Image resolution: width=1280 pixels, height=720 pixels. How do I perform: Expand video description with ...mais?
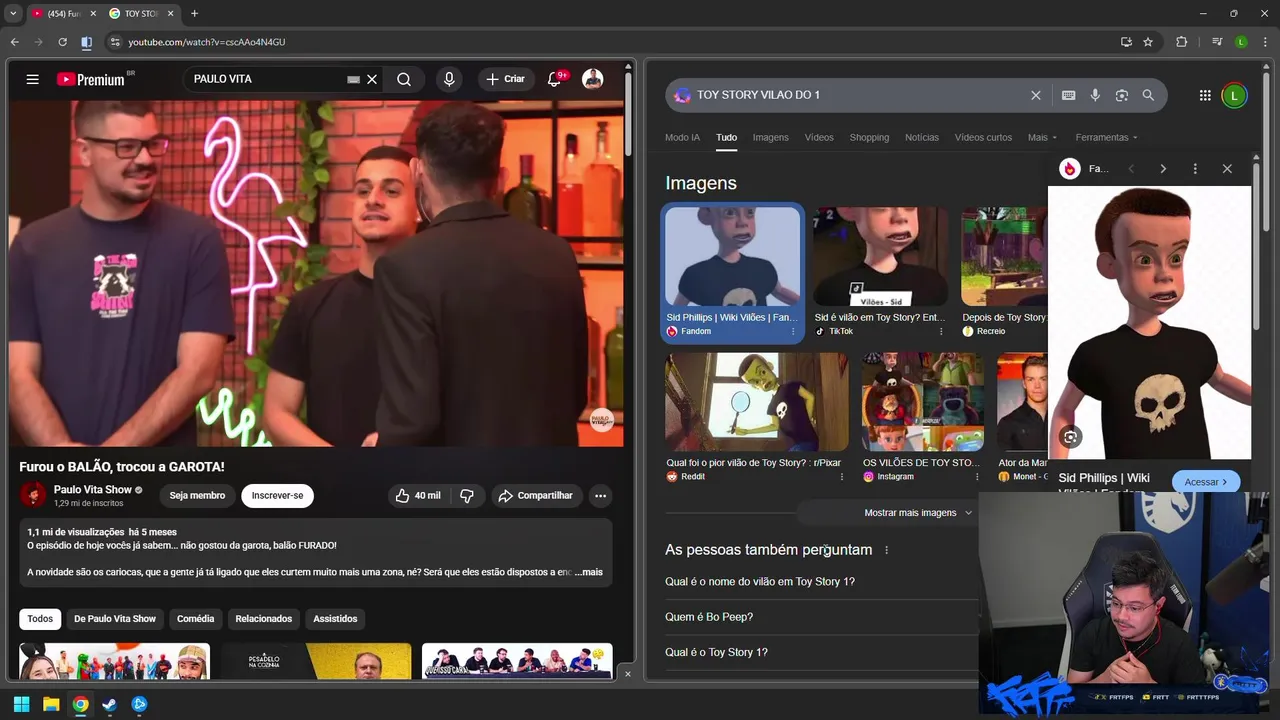point(589,572)
